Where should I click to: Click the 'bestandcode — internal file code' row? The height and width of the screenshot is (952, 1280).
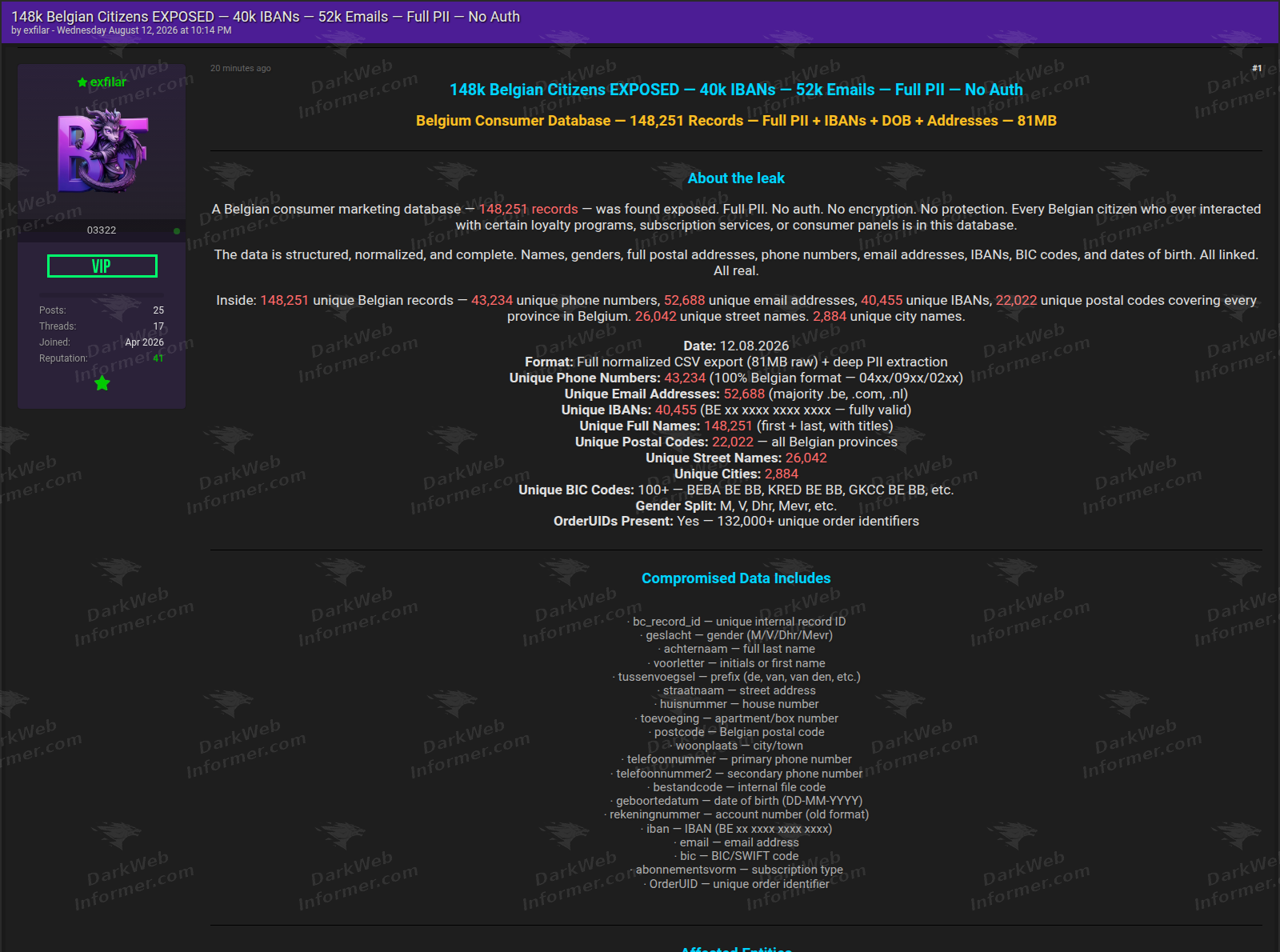click(x=736, y=787)
